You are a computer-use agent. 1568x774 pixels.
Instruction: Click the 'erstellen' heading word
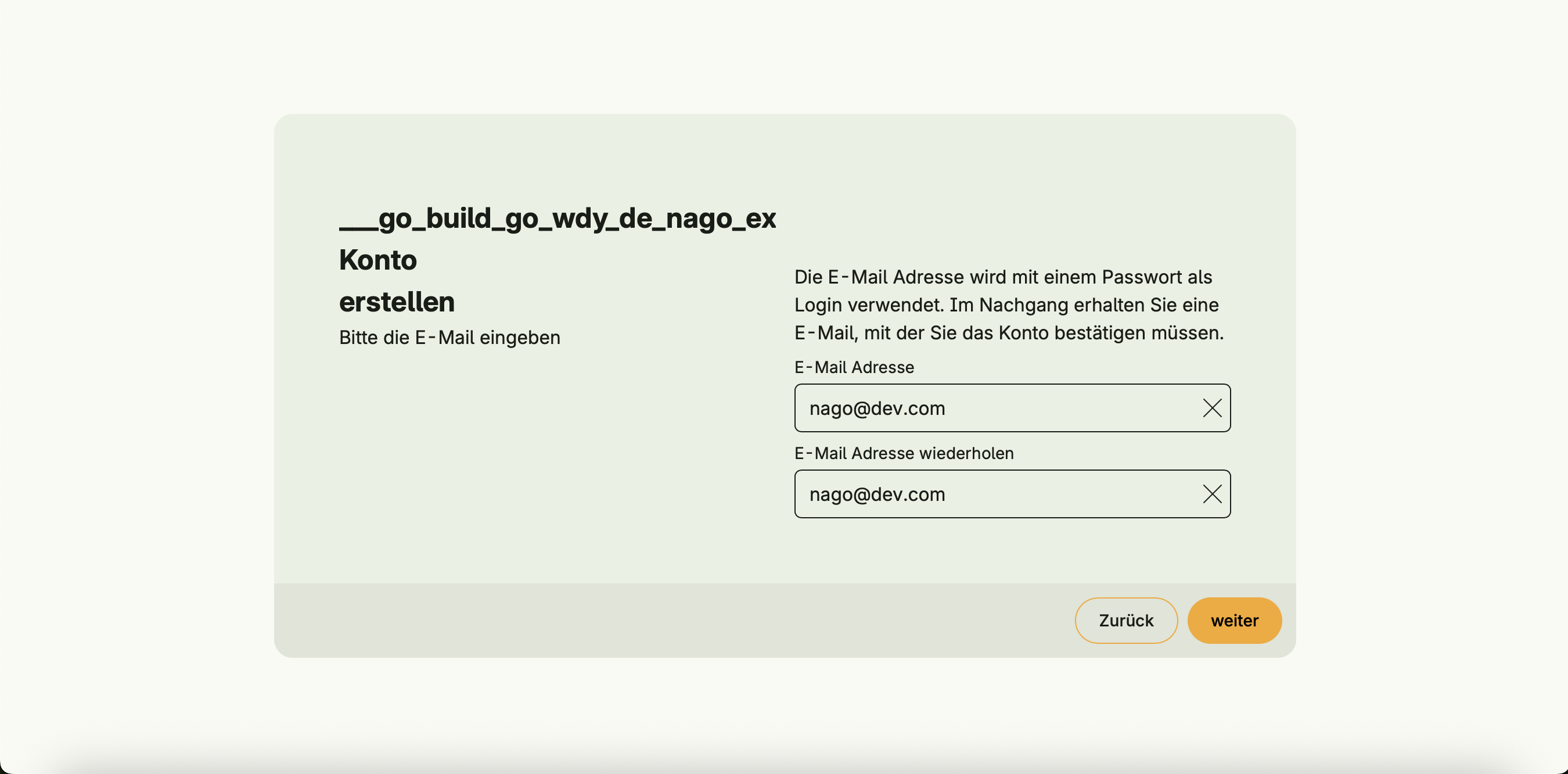click(x=396, y=302)
